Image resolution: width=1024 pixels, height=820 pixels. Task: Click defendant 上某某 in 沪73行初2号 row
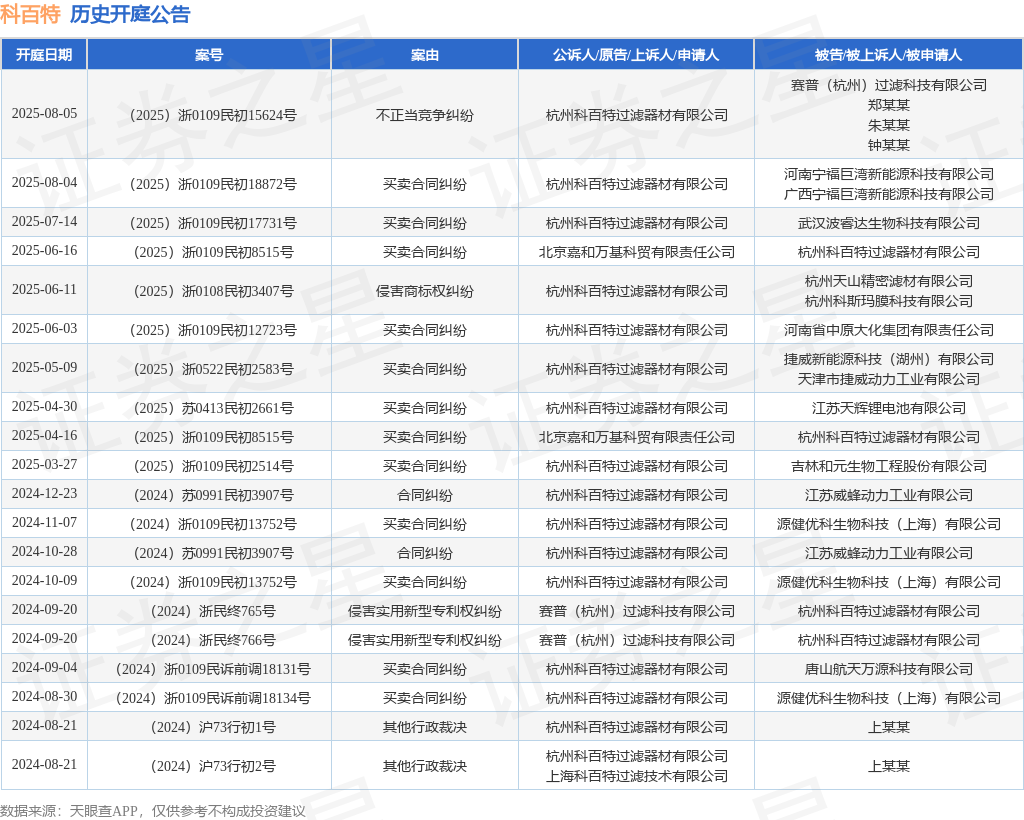889,766
